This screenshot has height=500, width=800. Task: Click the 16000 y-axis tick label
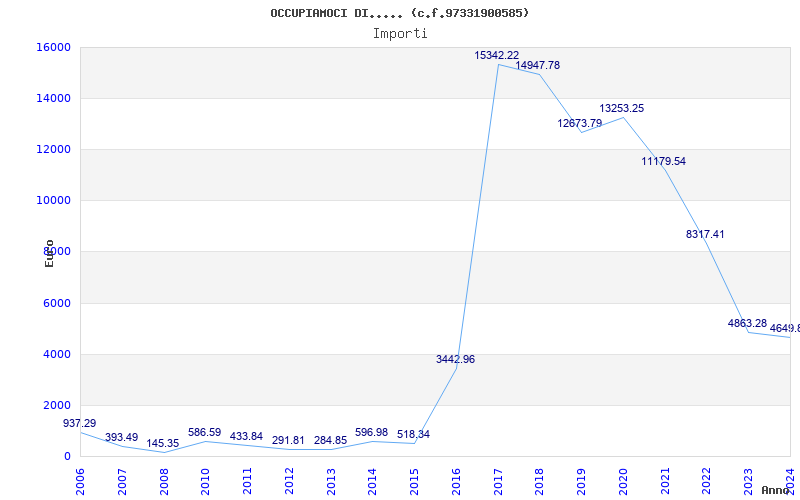53,47
